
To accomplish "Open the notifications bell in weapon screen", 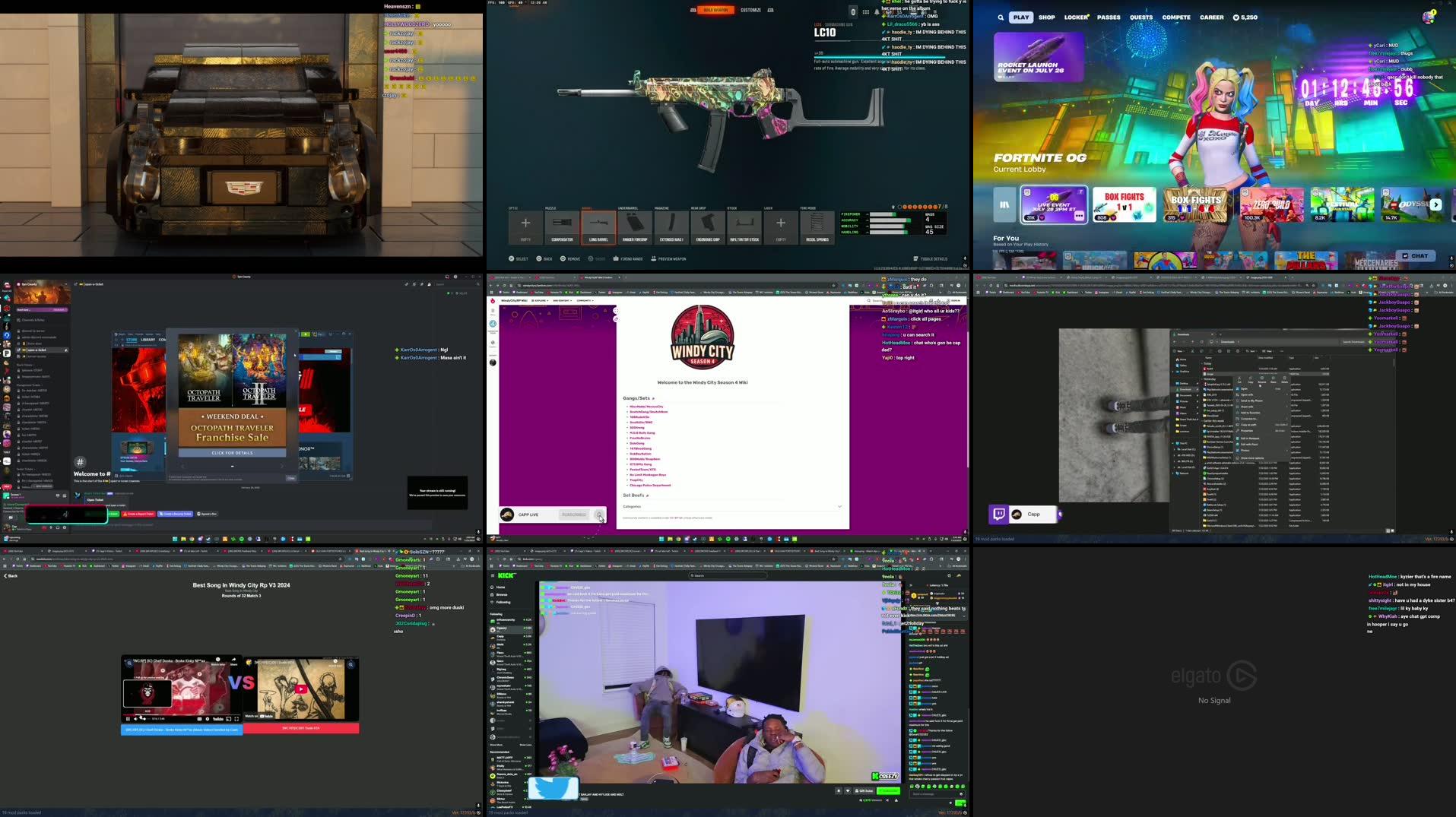I will [877, 11].
